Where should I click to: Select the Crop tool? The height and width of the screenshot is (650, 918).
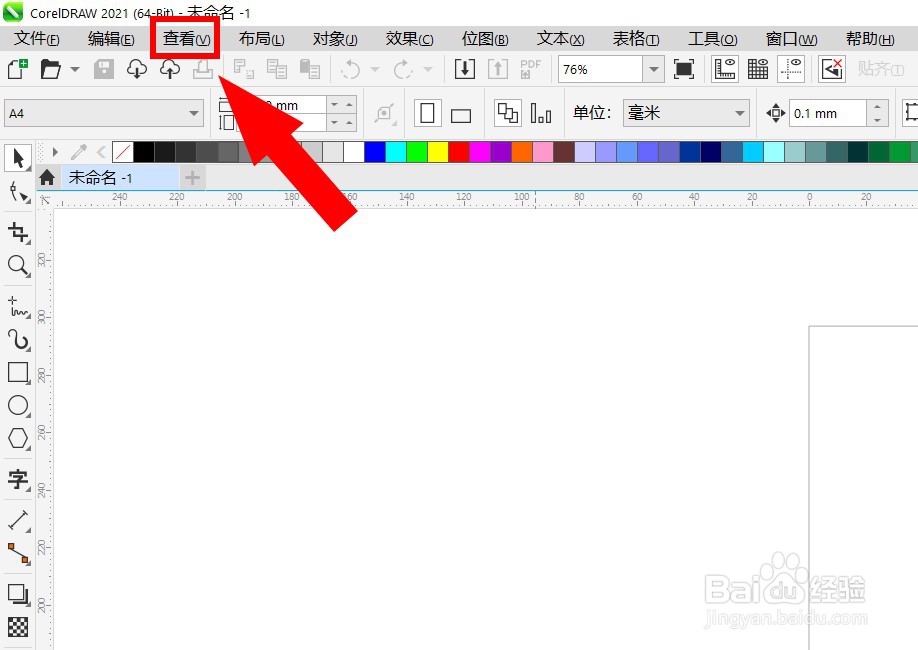[x=18, y=232]
